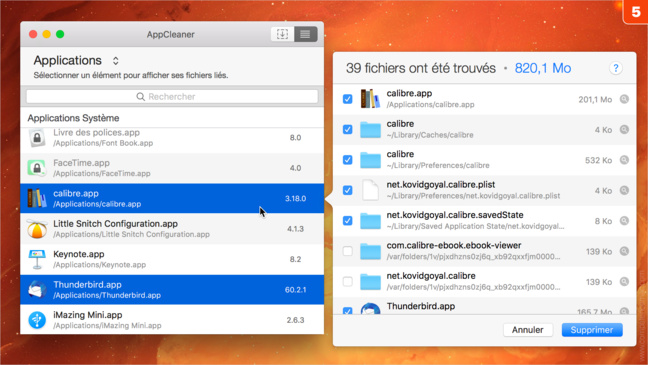Select FaceTime.app in the list

[172, 168]
